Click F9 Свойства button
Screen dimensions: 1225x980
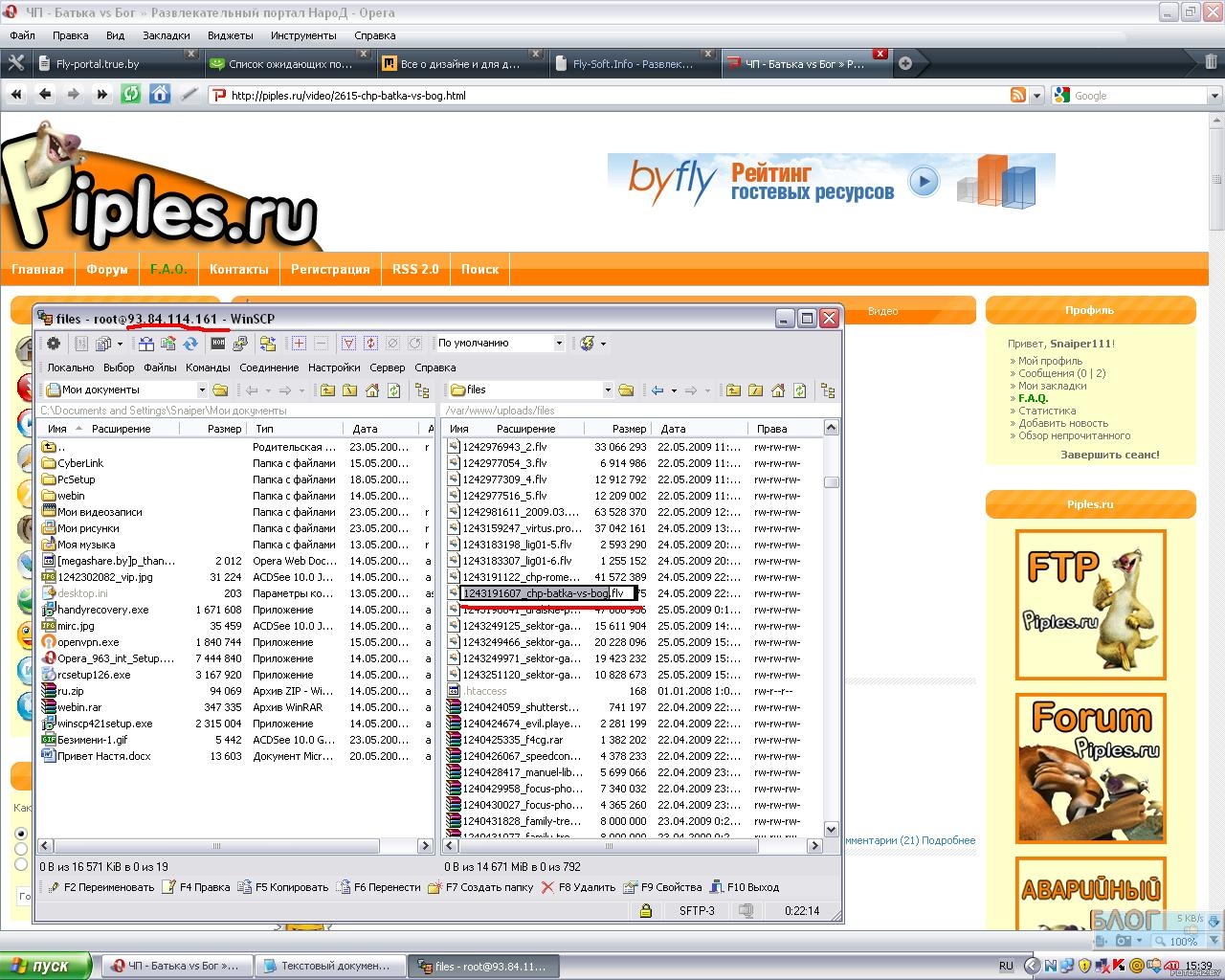[662, 887]
